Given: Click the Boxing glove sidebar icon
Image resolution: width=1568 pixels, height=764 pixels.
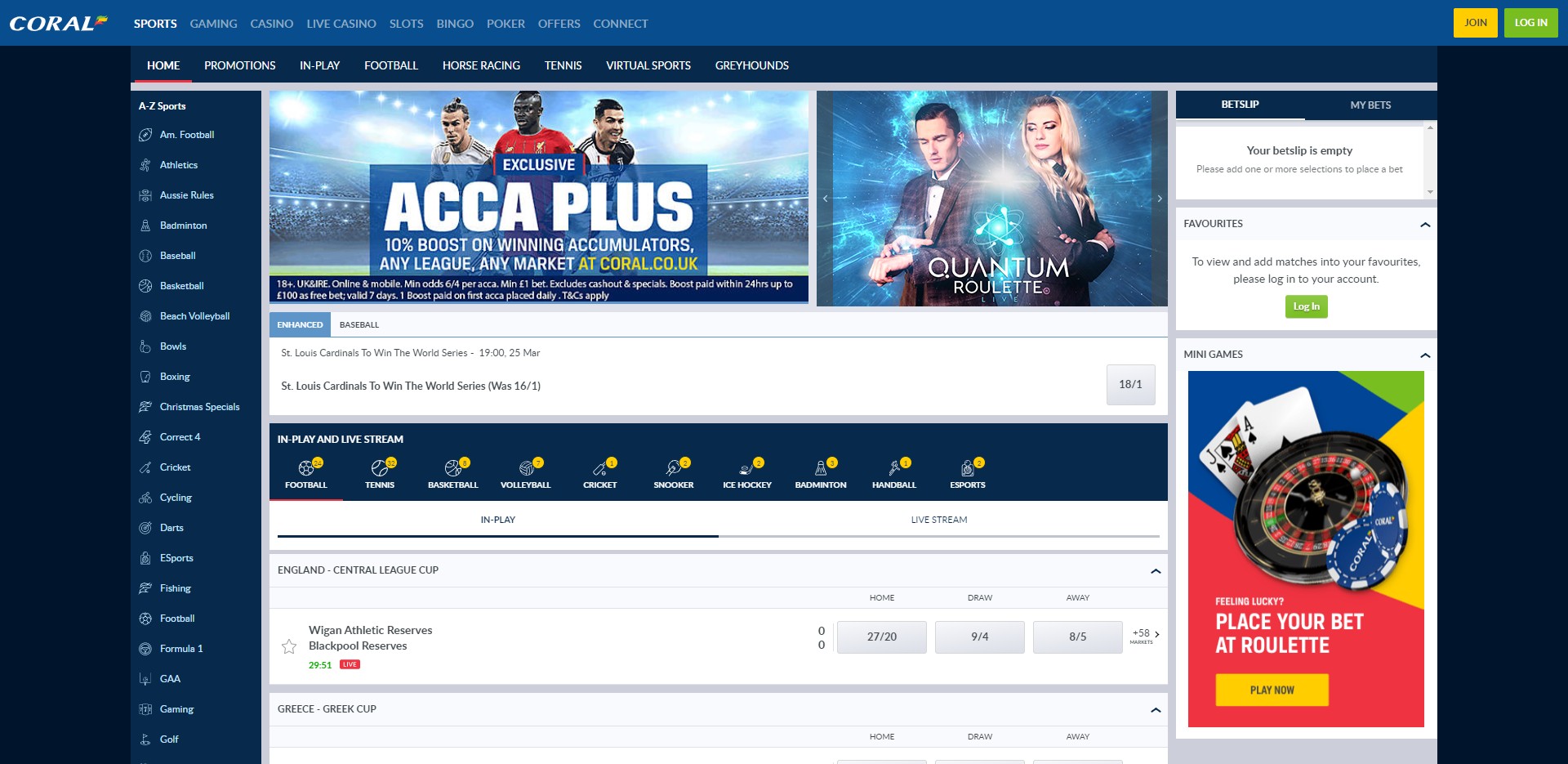Looking at the screenshot, I should click(x=145, y=377).
